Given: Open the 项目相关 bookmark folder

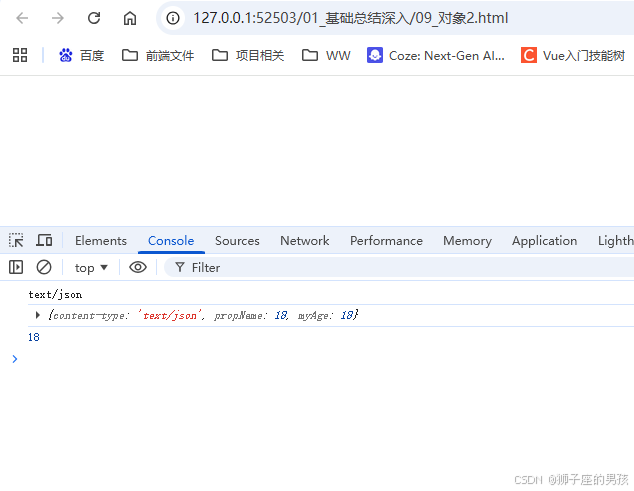Looking at the screenshot, I should point(248,55).
